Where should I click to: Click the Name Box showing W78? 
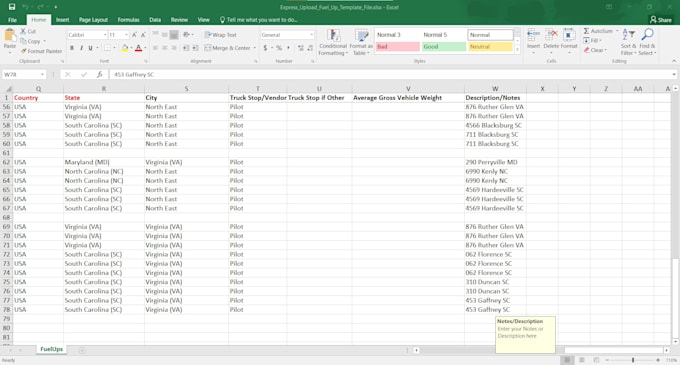[24, 75]
